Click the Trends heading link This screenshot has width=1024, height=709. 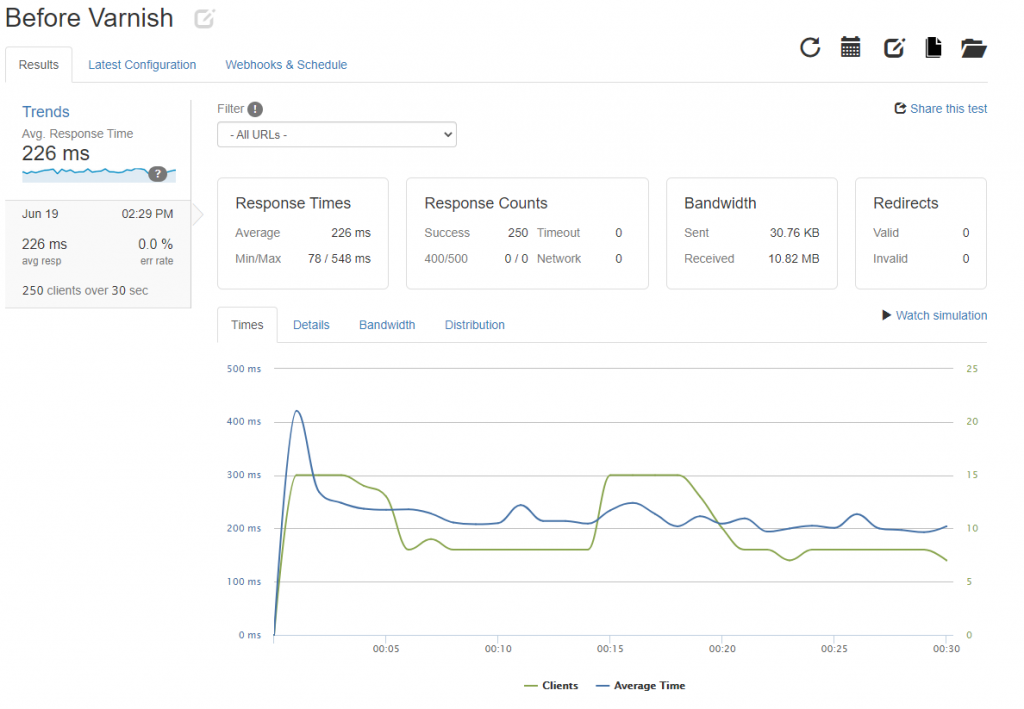(46, 112)
